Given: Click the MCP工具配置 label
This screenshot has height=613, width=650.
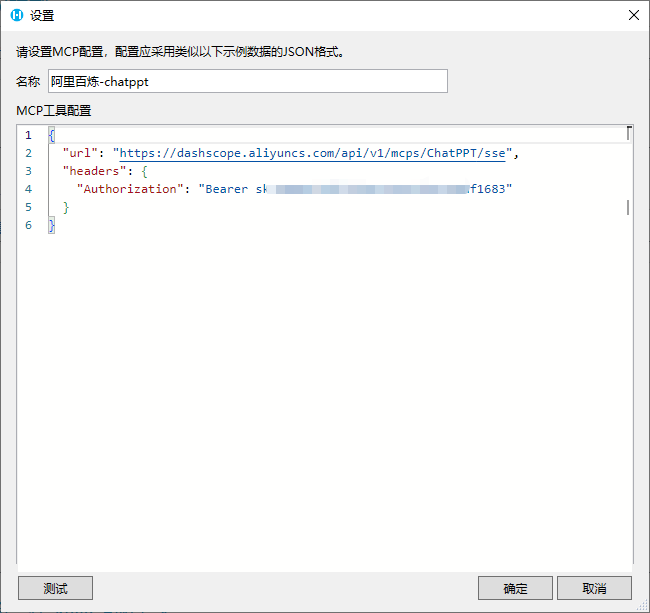Looking at the screenshot, I should (53, 111).
